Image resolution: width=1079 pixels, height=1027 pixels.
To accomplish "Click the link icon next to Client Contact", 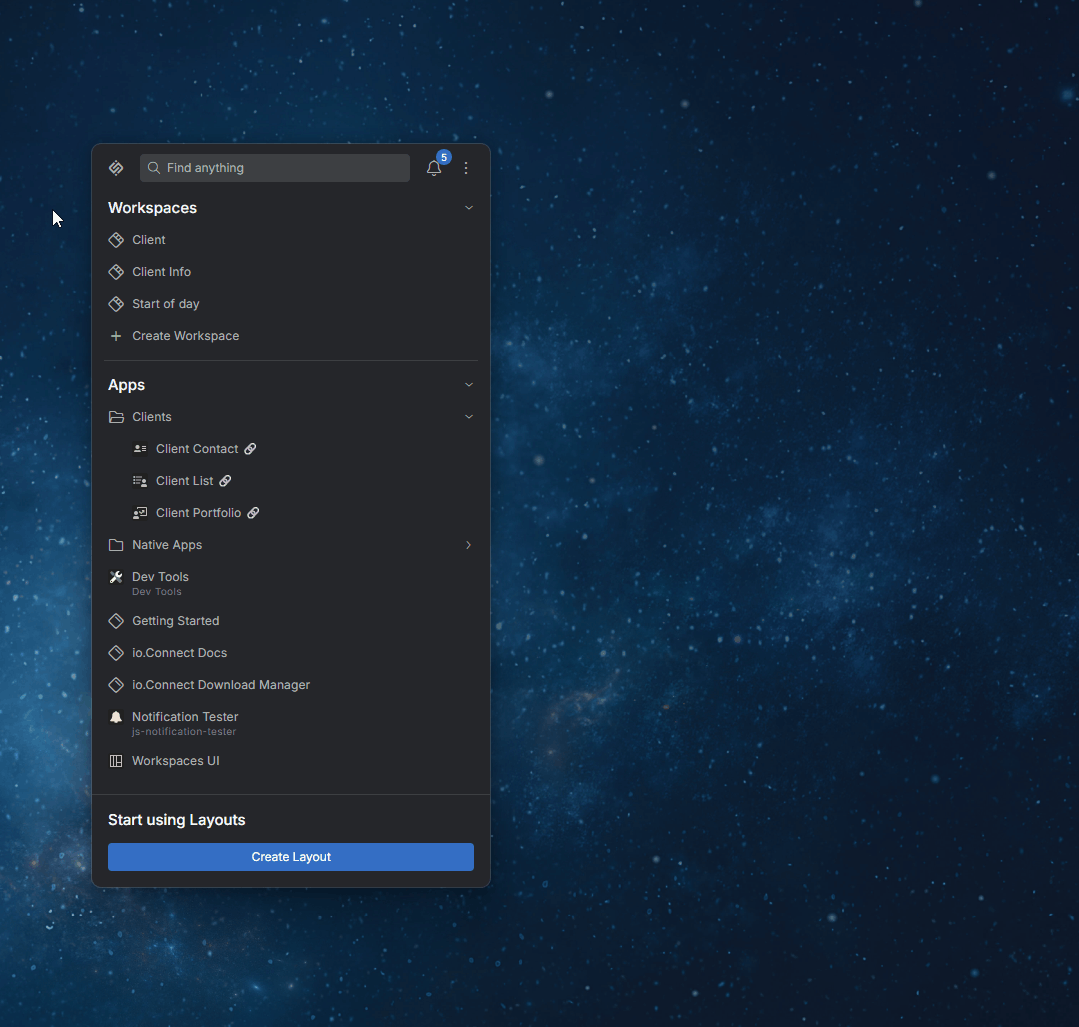I will [x=250, y=449].
